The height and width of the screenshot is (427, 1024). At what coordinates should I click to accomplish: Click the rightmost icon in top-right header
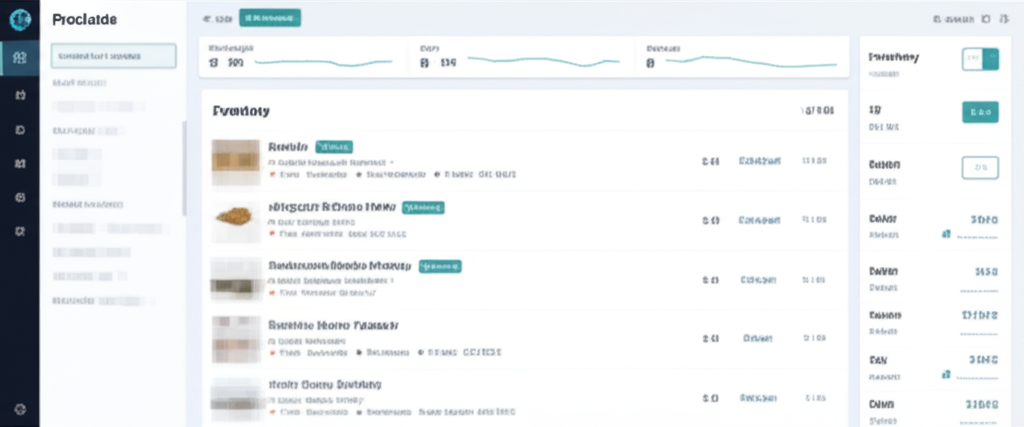1003,18
